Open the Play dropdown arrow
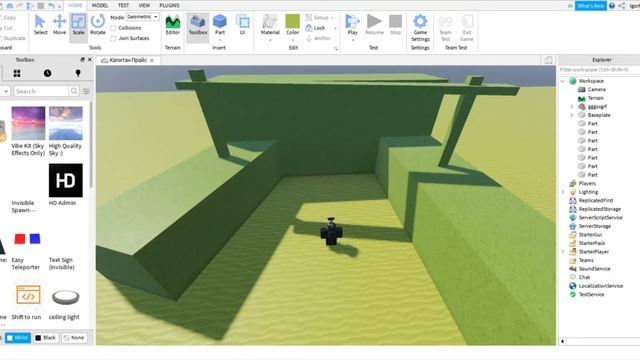 [353, 40]
